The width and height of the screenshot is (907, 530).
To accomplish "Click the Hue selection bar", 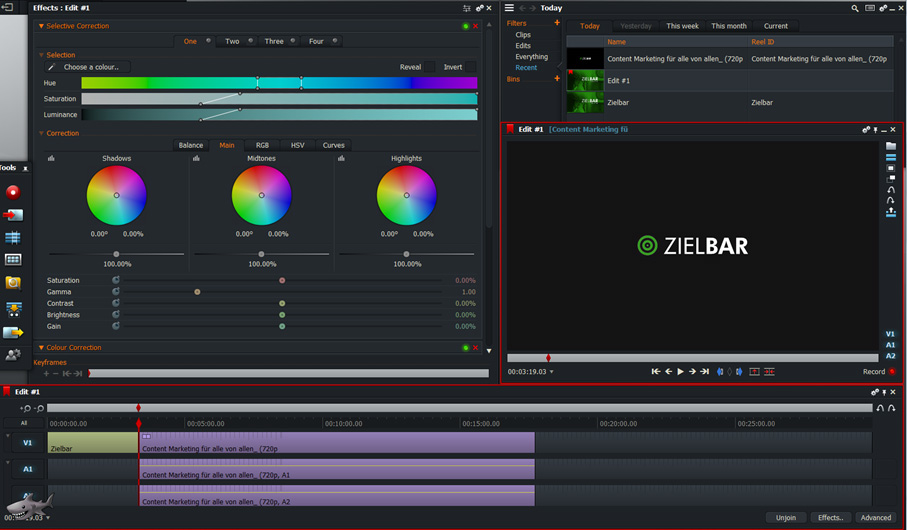I will coord(279,83).
